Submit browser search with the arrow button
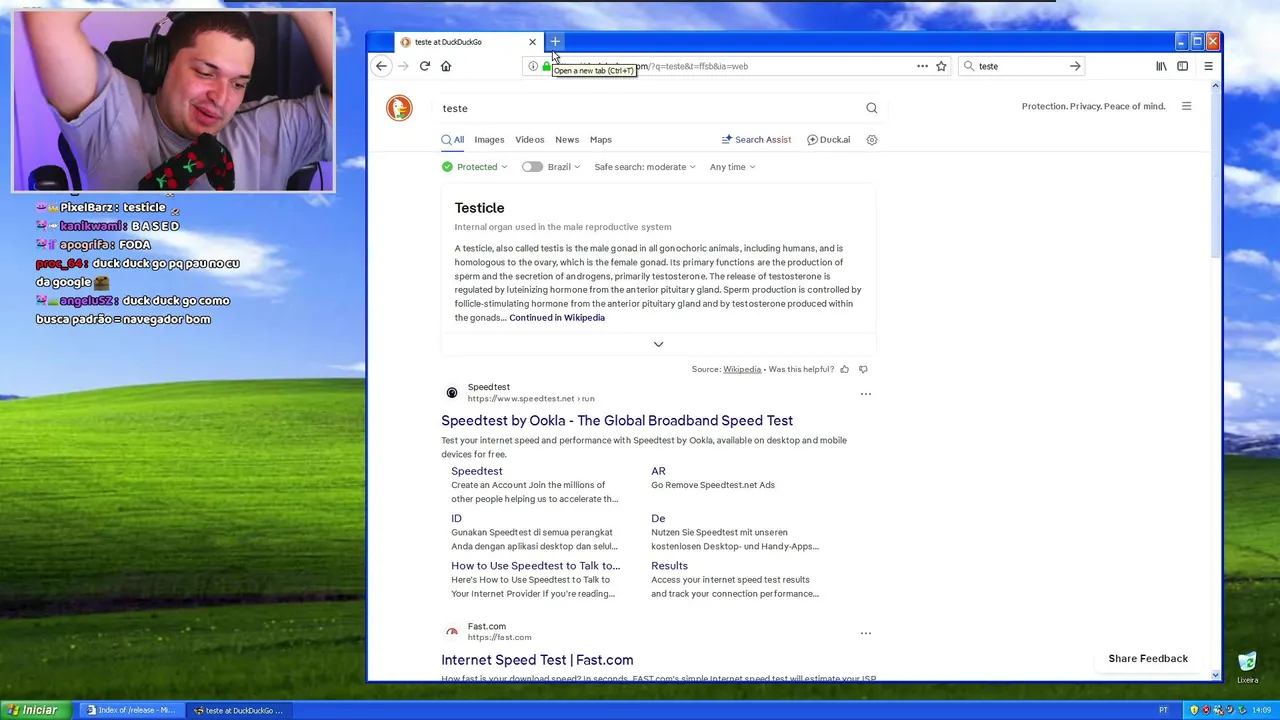Viewport: 1280px width, 720px height. click(x=1075, y=66)
